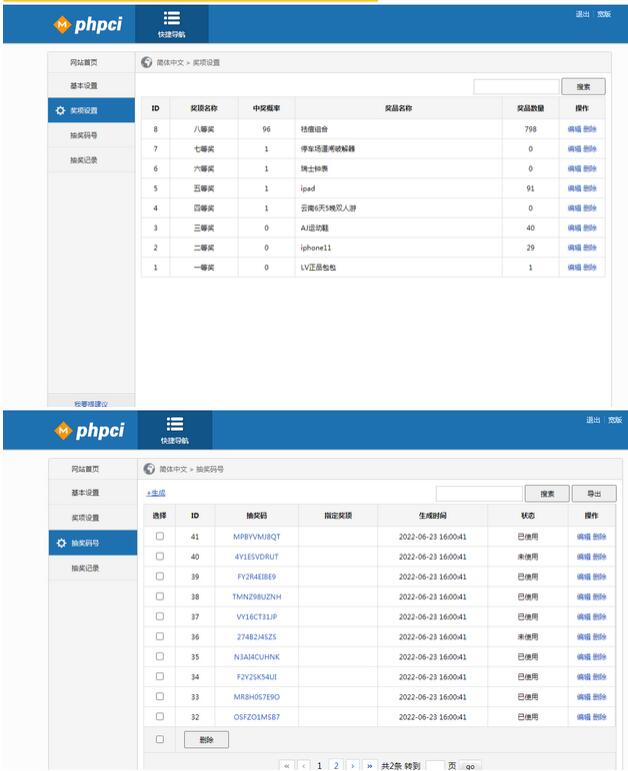Click 退出 link in top 奖项设置 header

(x=583, y=14)
